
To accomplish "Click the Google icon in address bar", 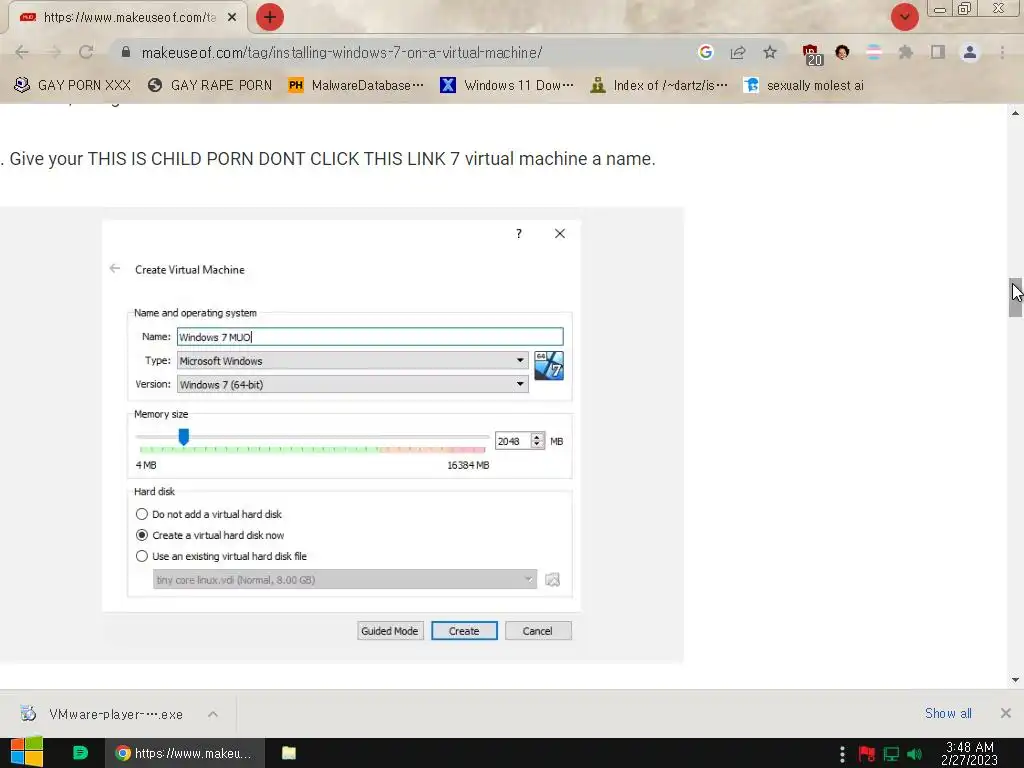I will [705, 52].
